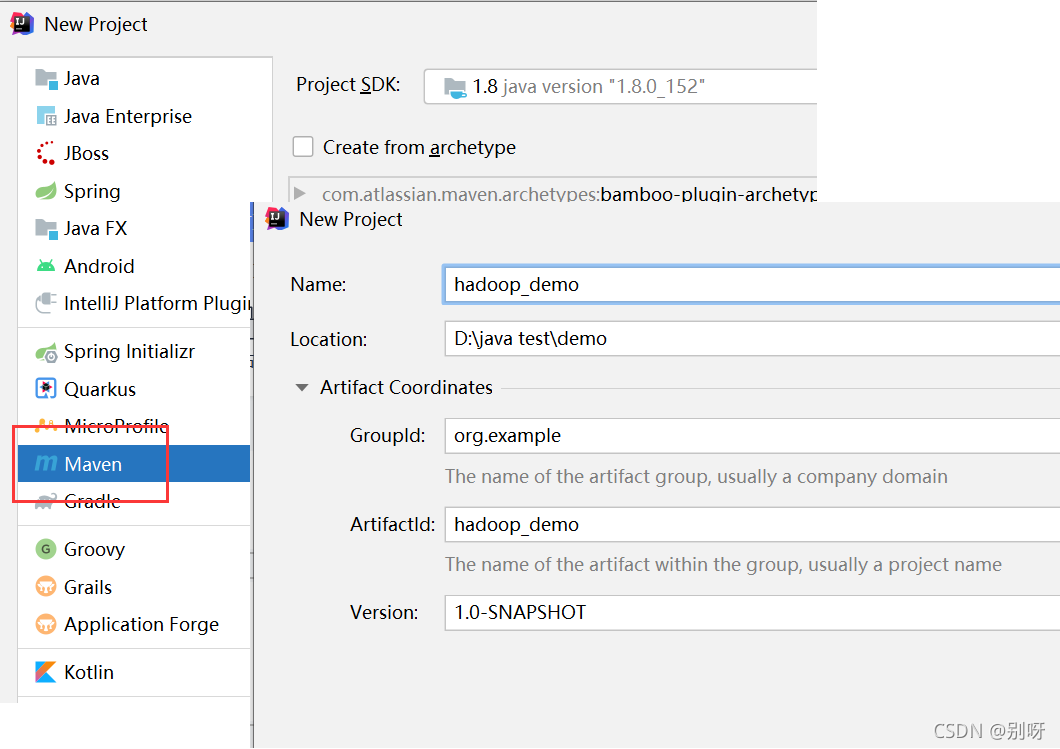The image size is (1060, 749).
Task: Collapse the Artifact Coordinates section
Action: click(302, 388)
